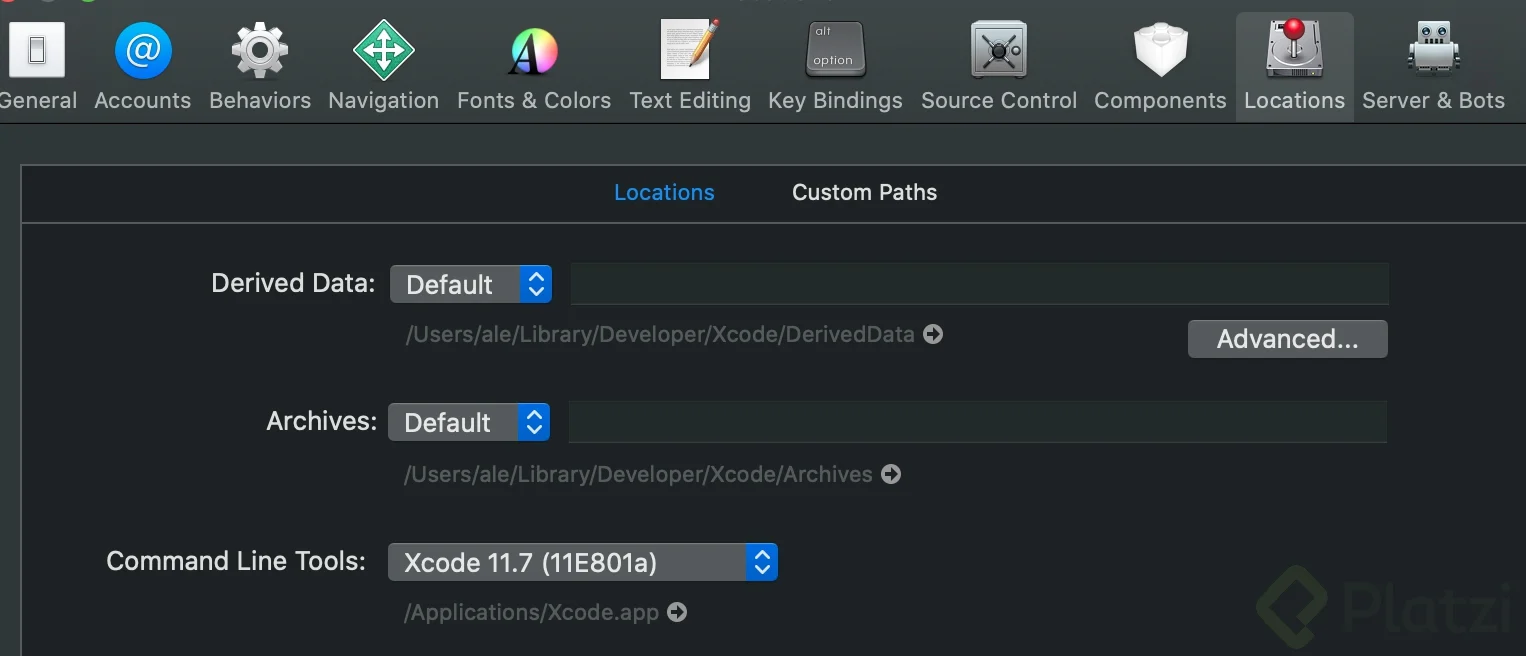The width and height of the screenshot is (1526, 656).
Task: Click the Archives label
Action: [x=321, y=421]
